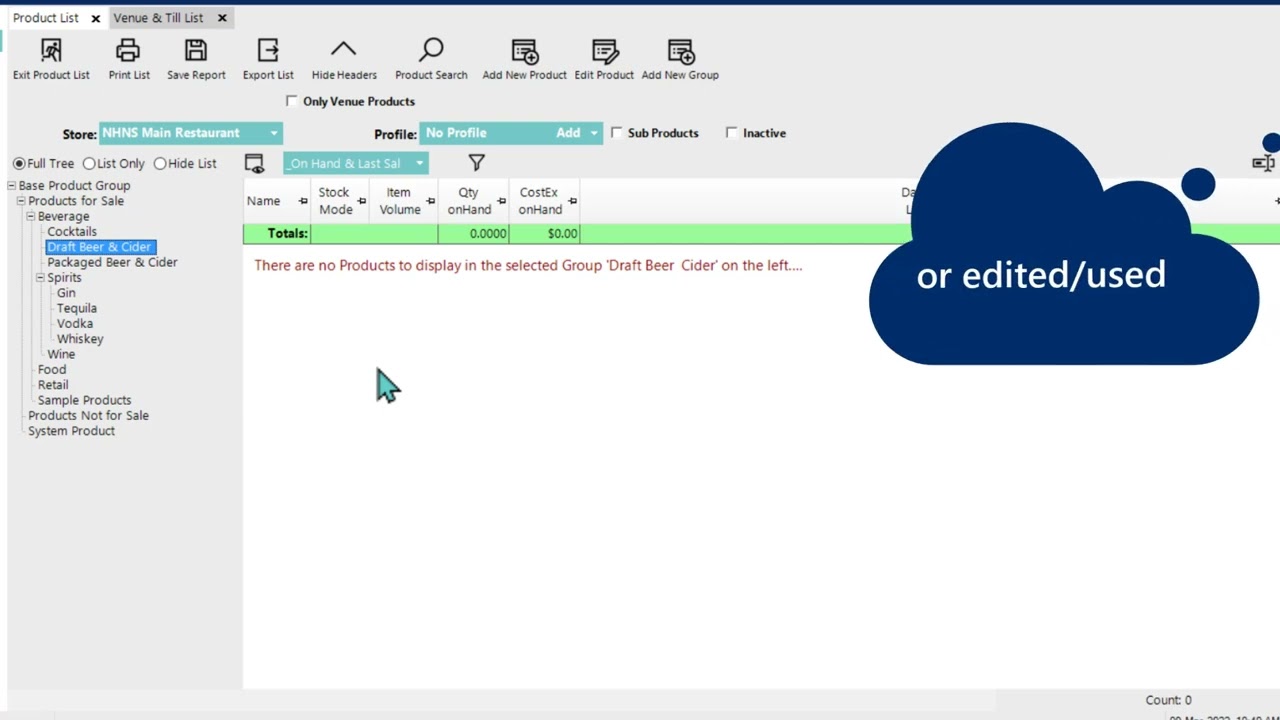The width and height of the screenshot is (1280, 720).
Task: Click the Item Volume column header text
Action: (399, 201)
